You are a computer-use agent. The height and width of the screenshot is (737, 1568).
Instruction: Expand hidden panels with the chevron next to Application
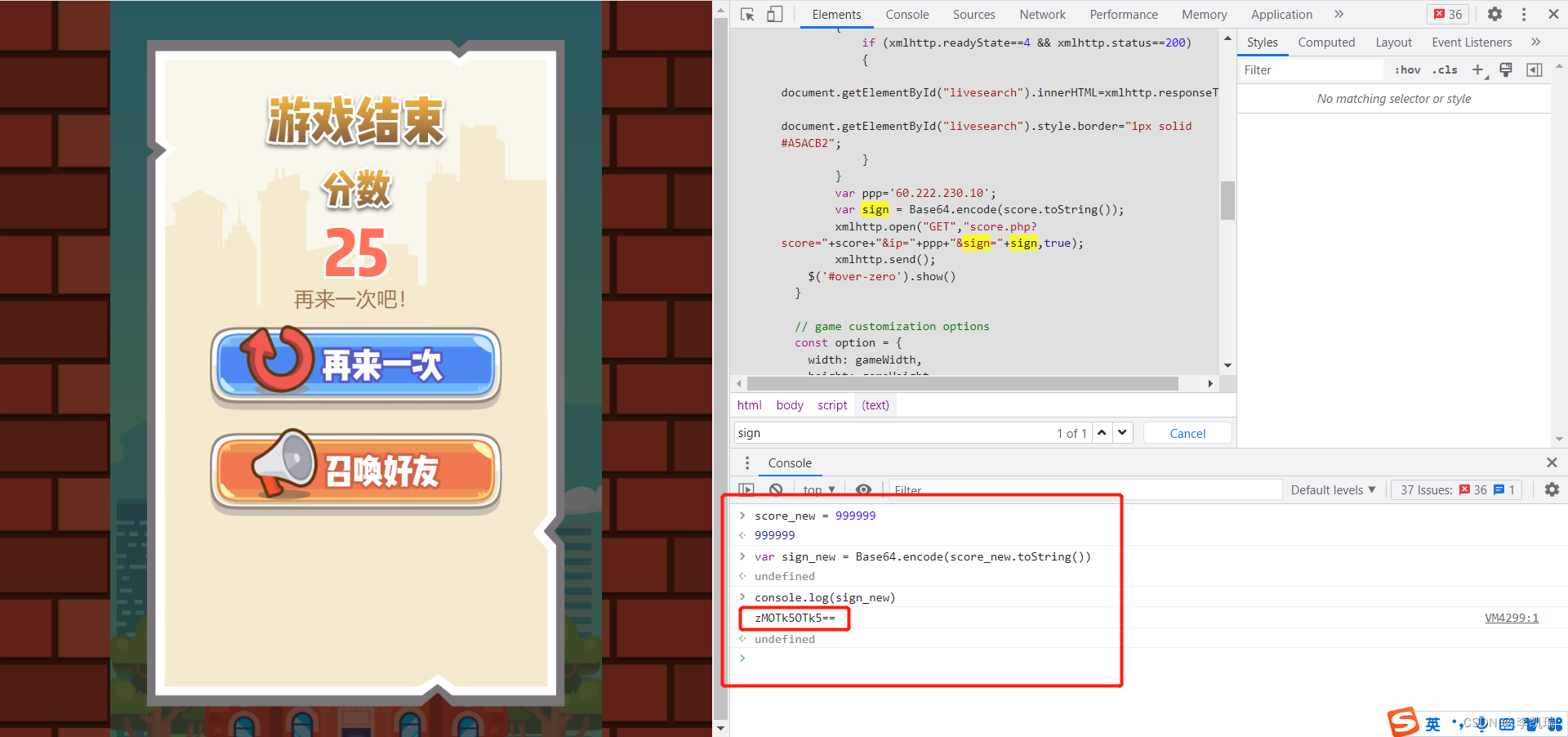pos(1339,14)
